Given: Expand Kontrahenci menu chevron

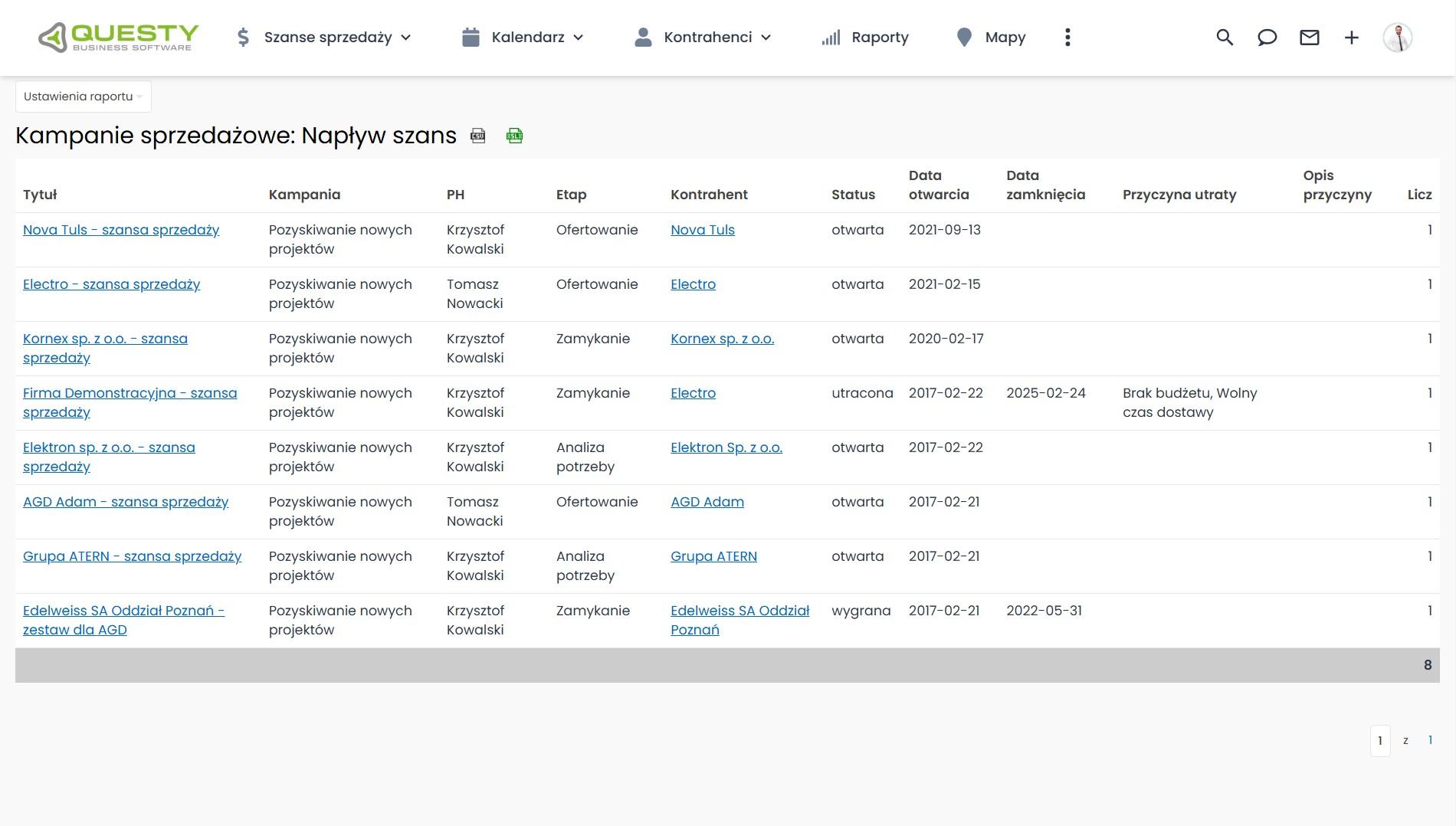Looking at the screenshot, I should point(766,38).
